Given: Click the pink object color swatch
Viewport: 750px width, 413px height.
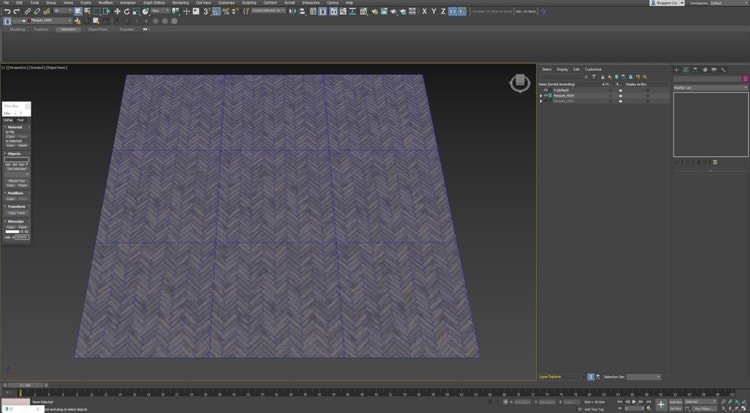Looking at the screenshot, I should tap(745, 78).
